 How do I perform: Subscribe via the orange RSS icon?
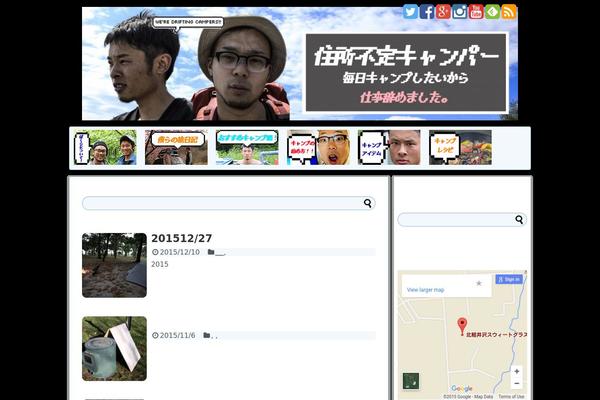[509, 12]
